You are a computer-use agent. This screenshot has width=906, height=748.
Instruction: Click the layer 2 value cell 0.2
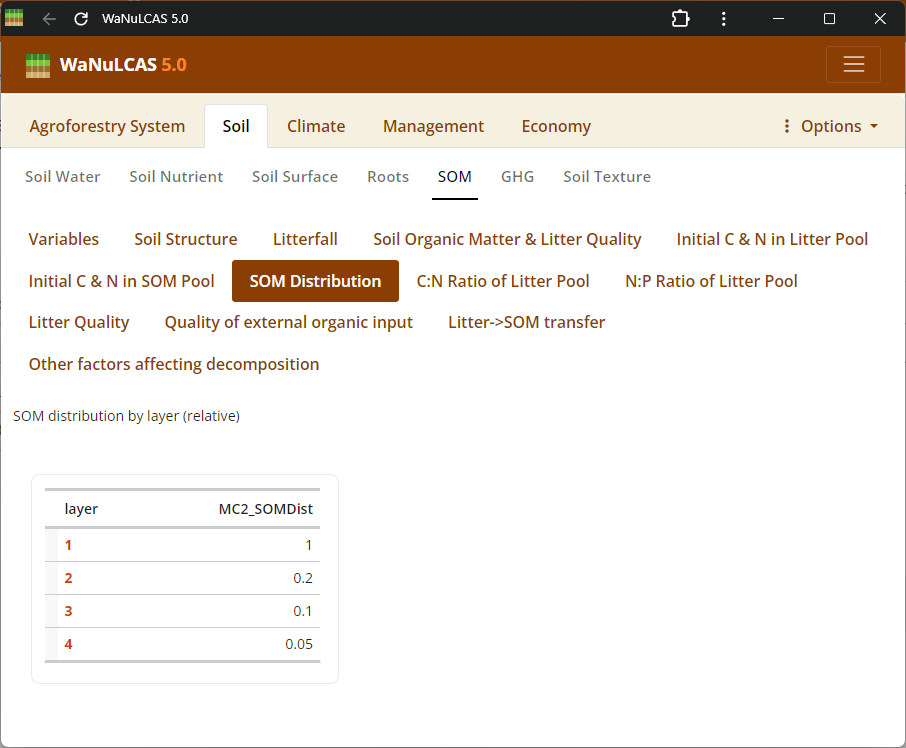pos(301,578)
